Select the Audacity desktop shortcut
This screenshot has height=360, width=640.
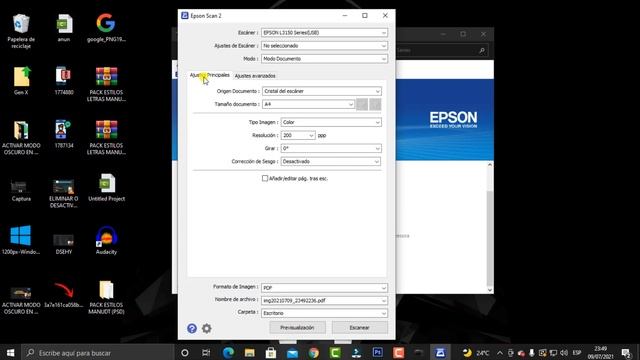click(x=106, y=240)
